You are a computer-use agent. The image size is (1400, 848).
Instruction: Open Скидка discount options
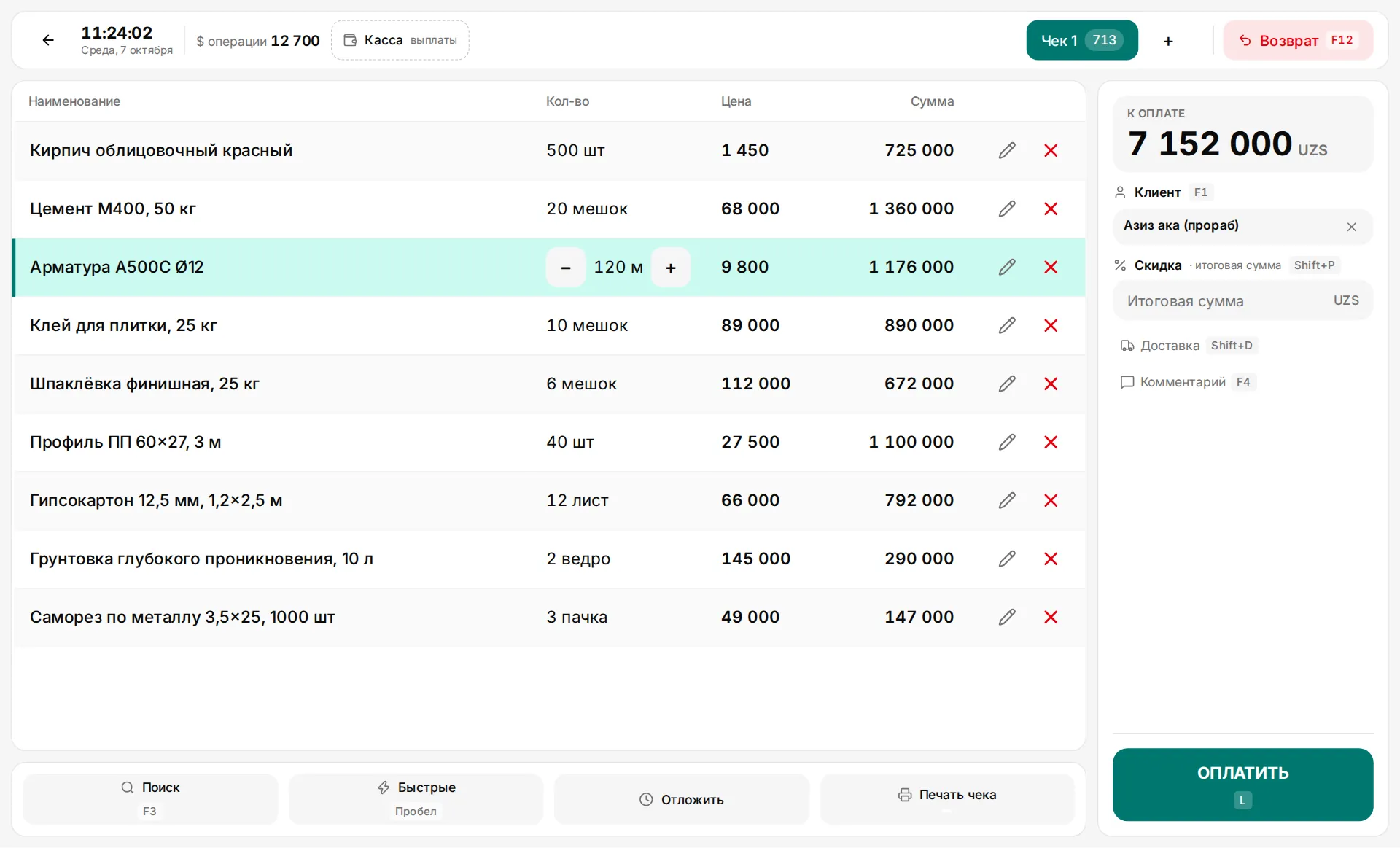click(1226, 265)
